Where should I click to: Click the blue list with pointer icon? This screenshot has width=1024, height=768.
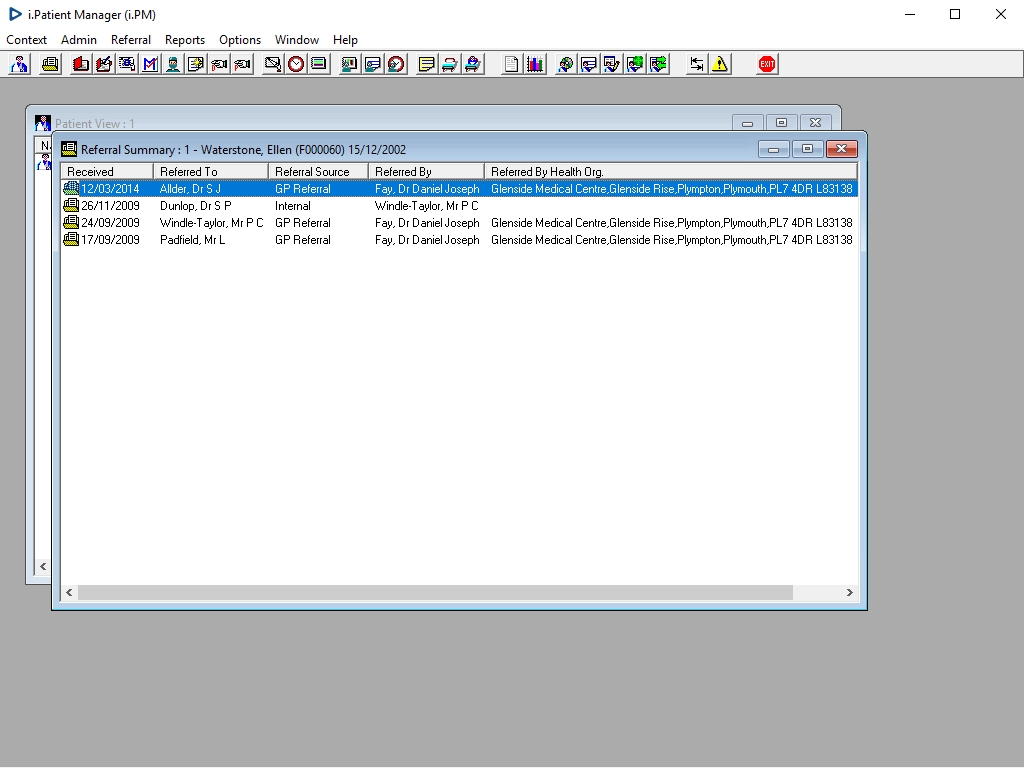(127, 64)
